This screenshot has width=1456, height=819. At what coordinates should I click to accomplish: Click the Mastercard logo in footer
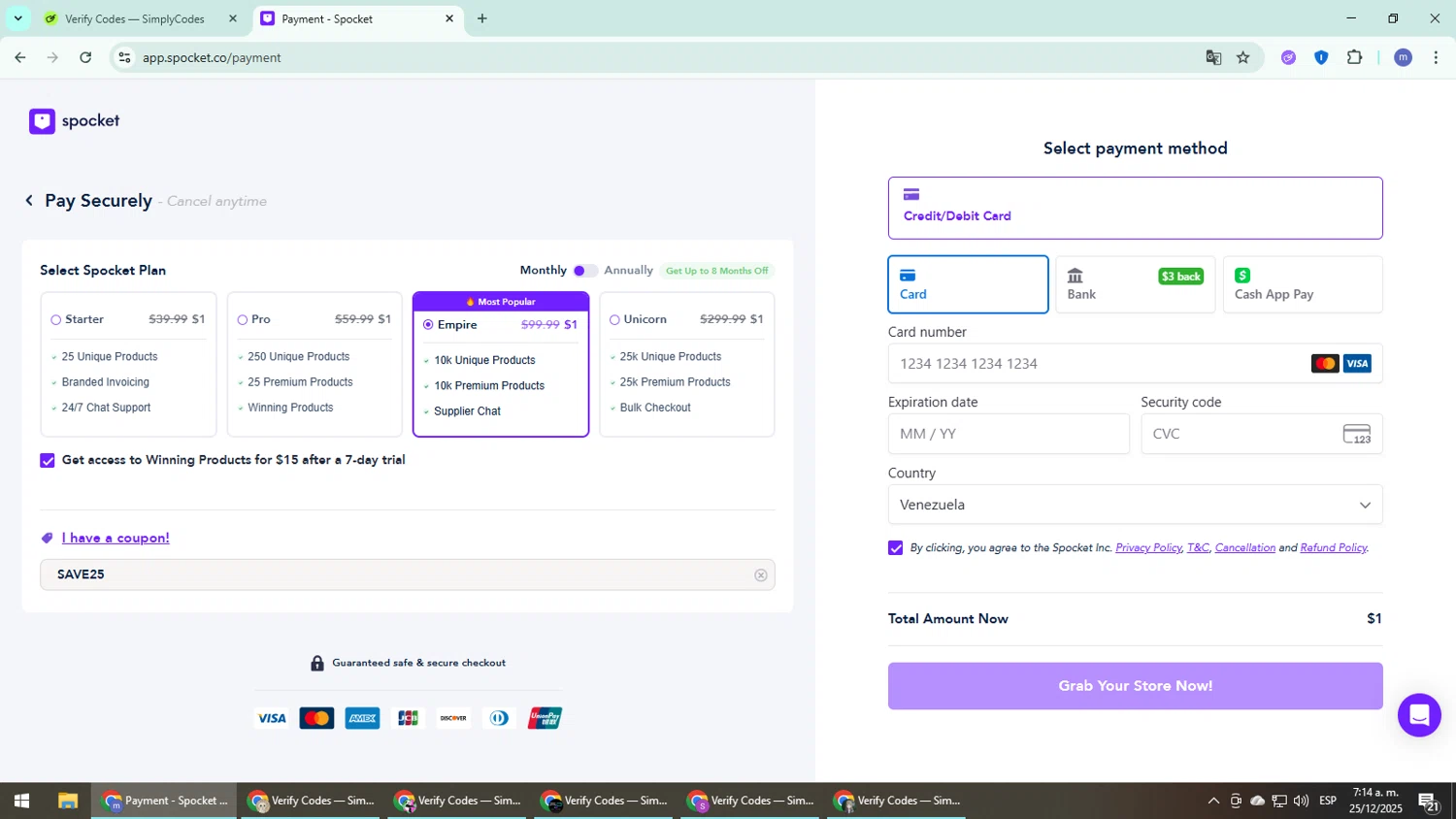pos(316,718)
